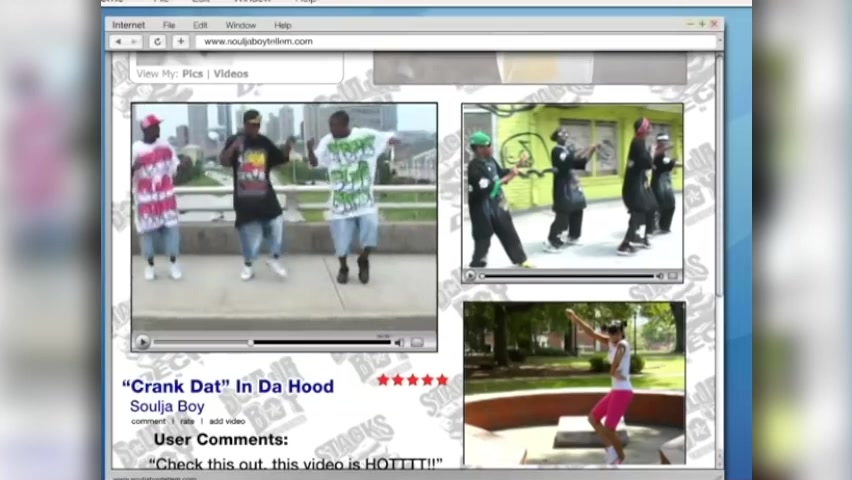Minimize the browser window
Screen dimensions: 852x480
pyautogui.click(x=691, y=24)
